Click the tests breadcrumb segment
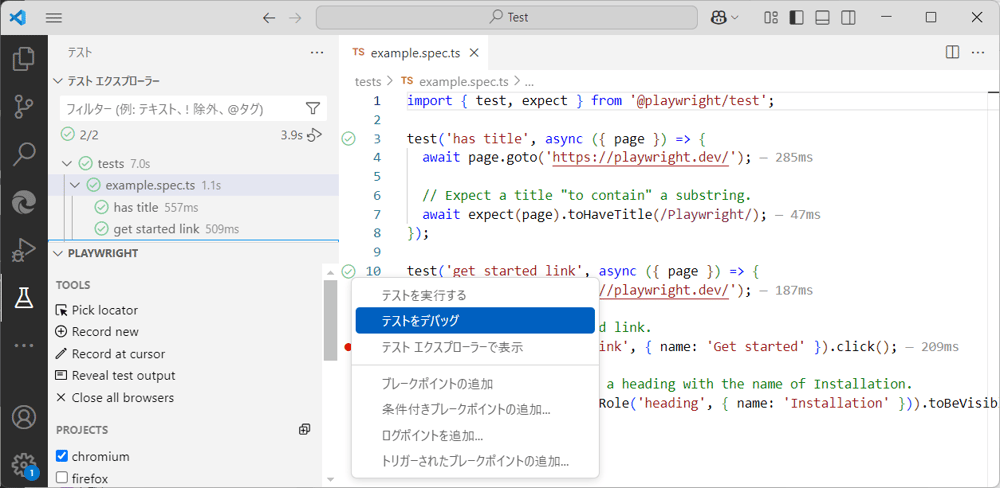This screenshot has width=1000, height=488. coord(367,82)
